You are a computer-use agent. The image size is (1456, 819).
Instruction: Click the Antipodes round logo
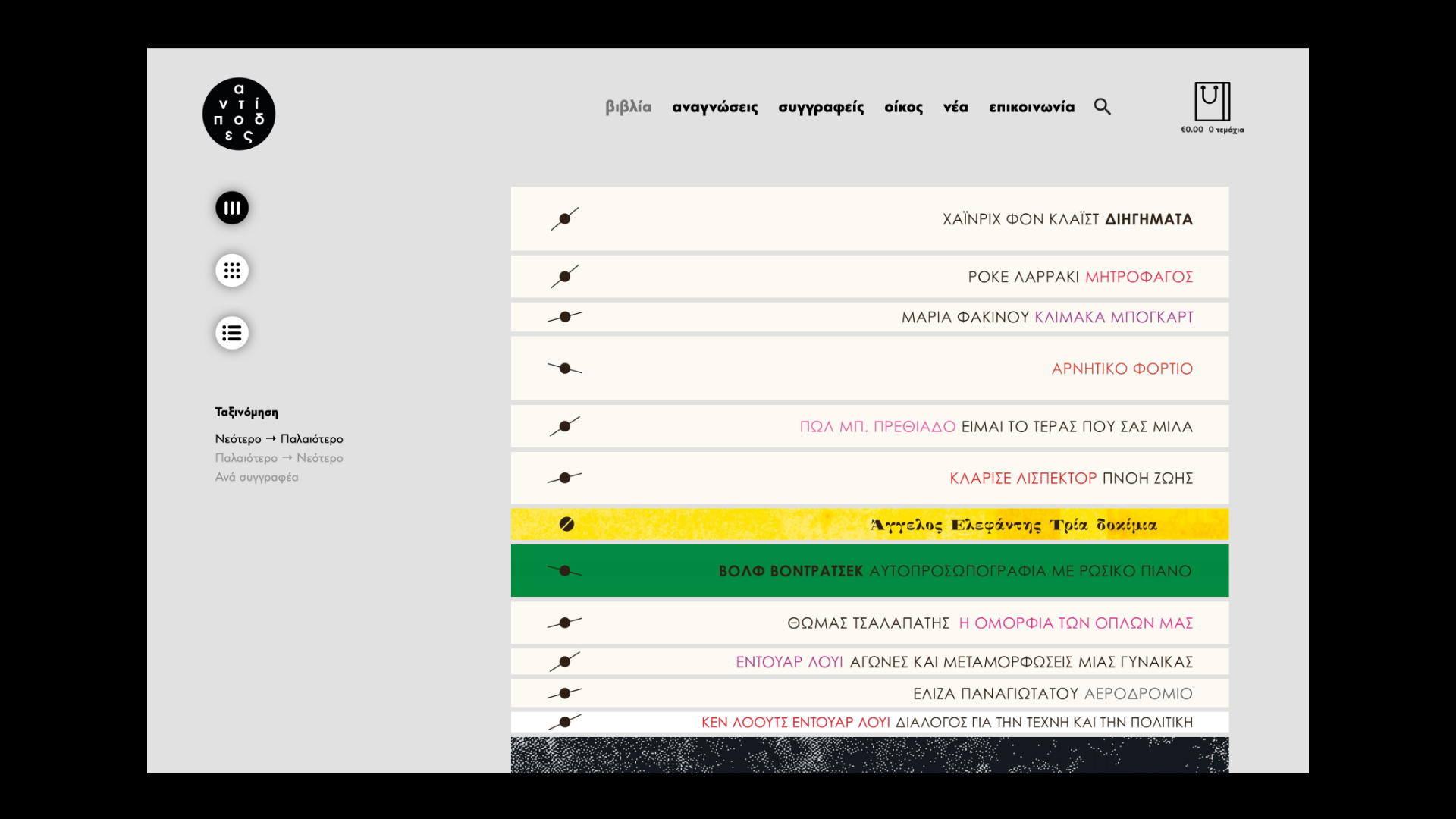click(238, 114)
